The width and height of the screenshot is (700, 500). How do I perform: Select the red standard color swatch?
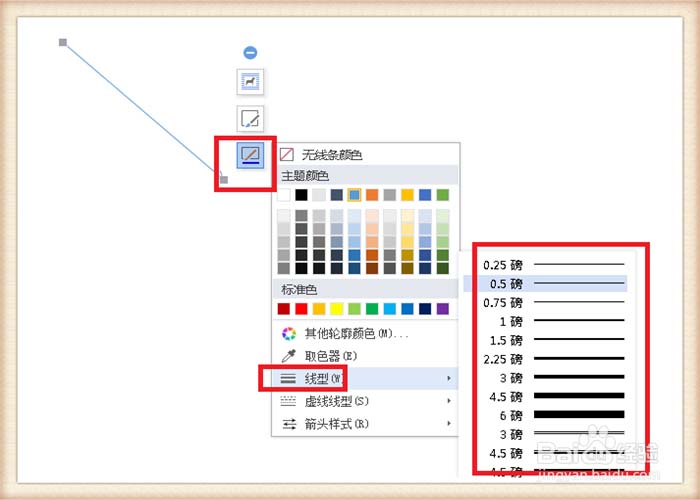(302, 309)
